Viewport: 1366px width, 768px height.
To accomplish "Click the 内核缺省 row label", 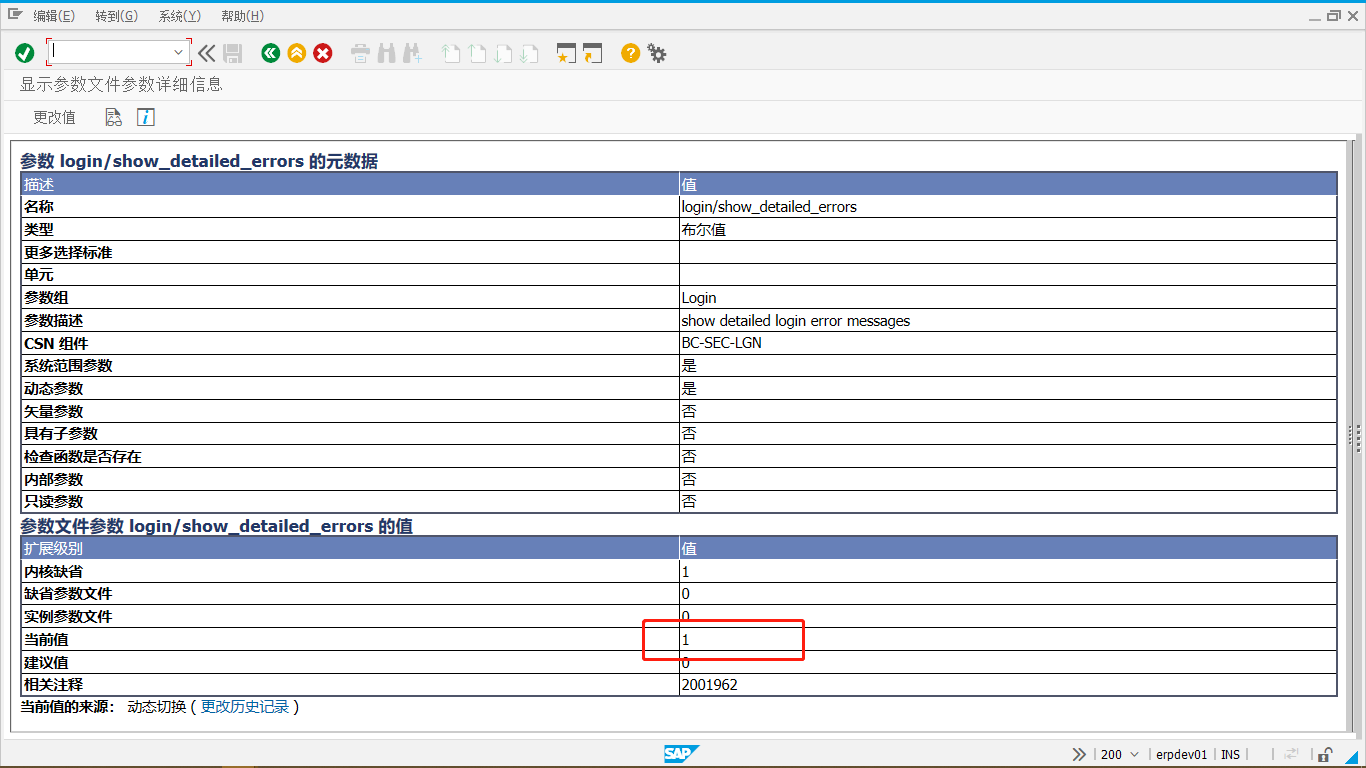I will [x=54, y=572].
